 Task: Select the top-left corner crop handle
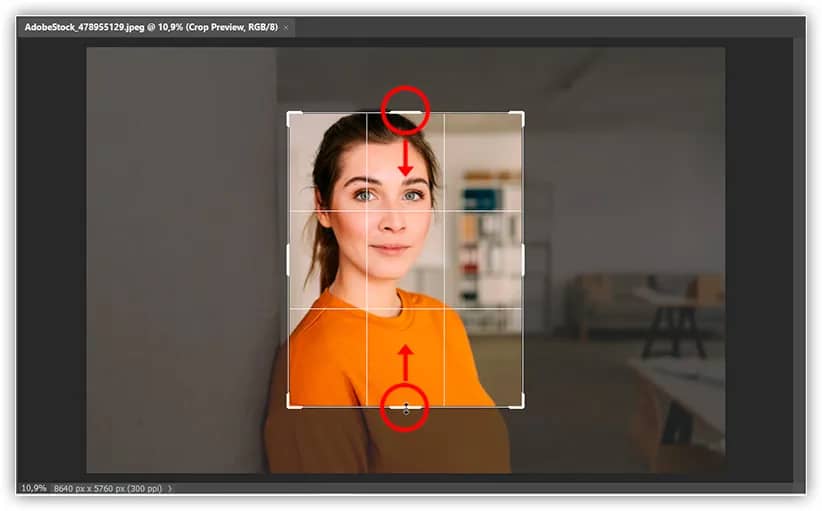[290, 114]
